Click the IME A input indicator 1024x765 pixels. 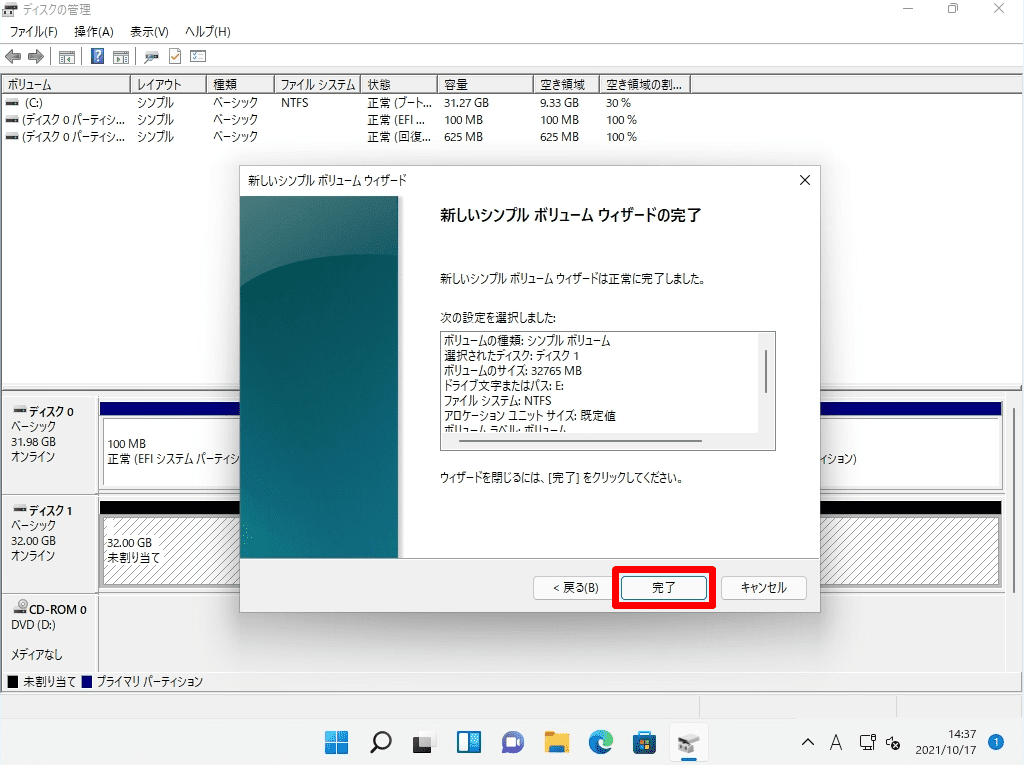pos(836,742)
